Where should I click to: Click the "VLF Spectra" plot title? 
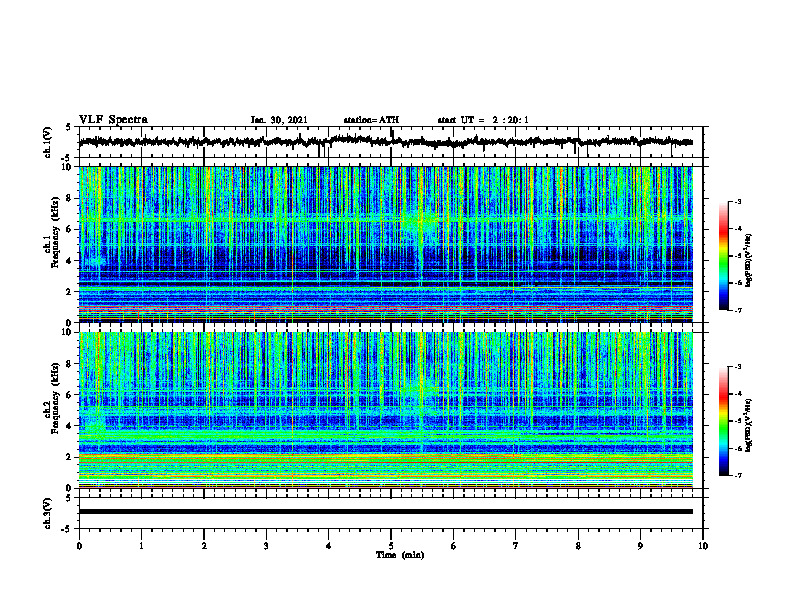(113, 120)
